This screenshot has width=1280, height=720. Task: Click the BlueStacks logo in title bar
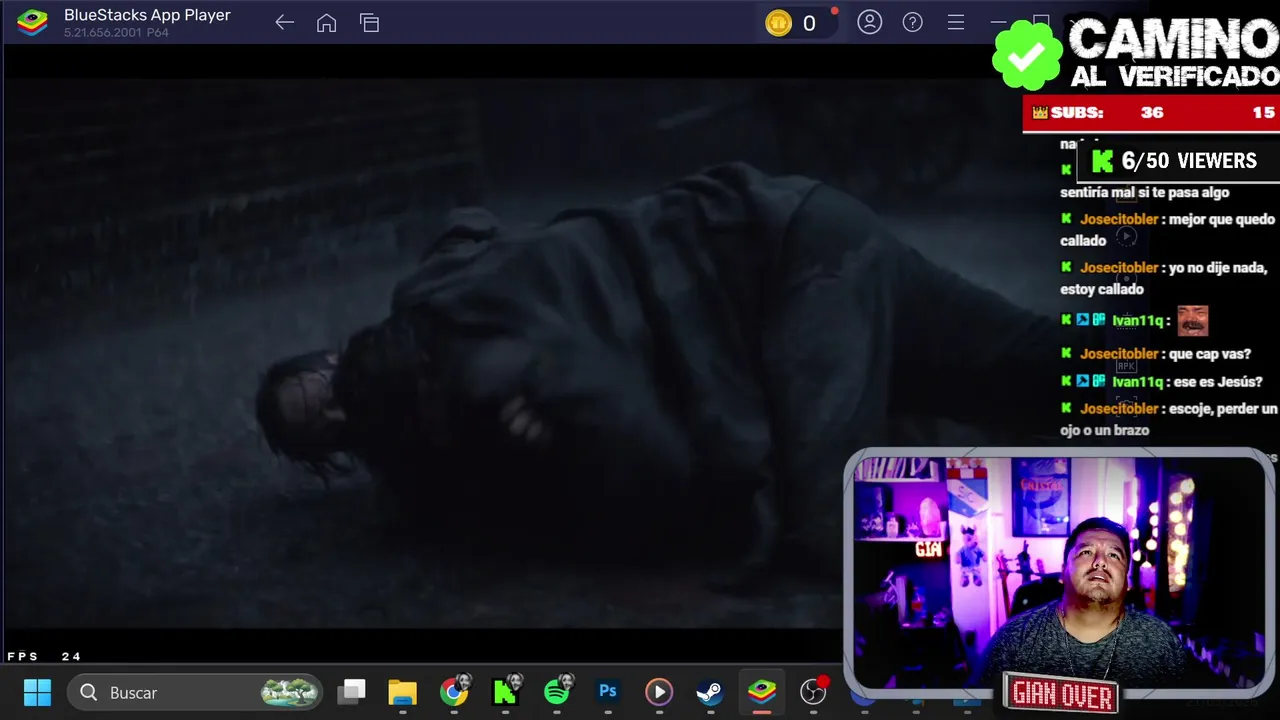pos(33,23)
